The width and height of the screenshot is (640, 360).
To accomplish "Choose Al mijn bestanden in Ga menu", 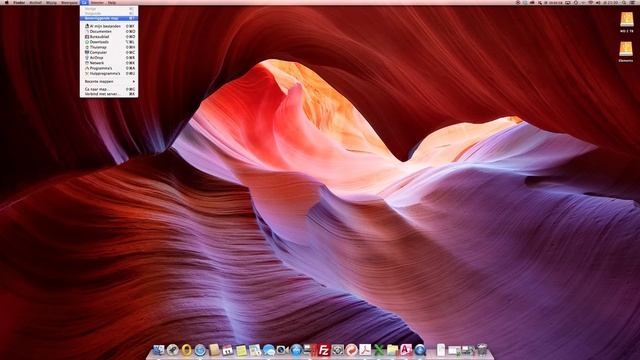I will (109, 26).
